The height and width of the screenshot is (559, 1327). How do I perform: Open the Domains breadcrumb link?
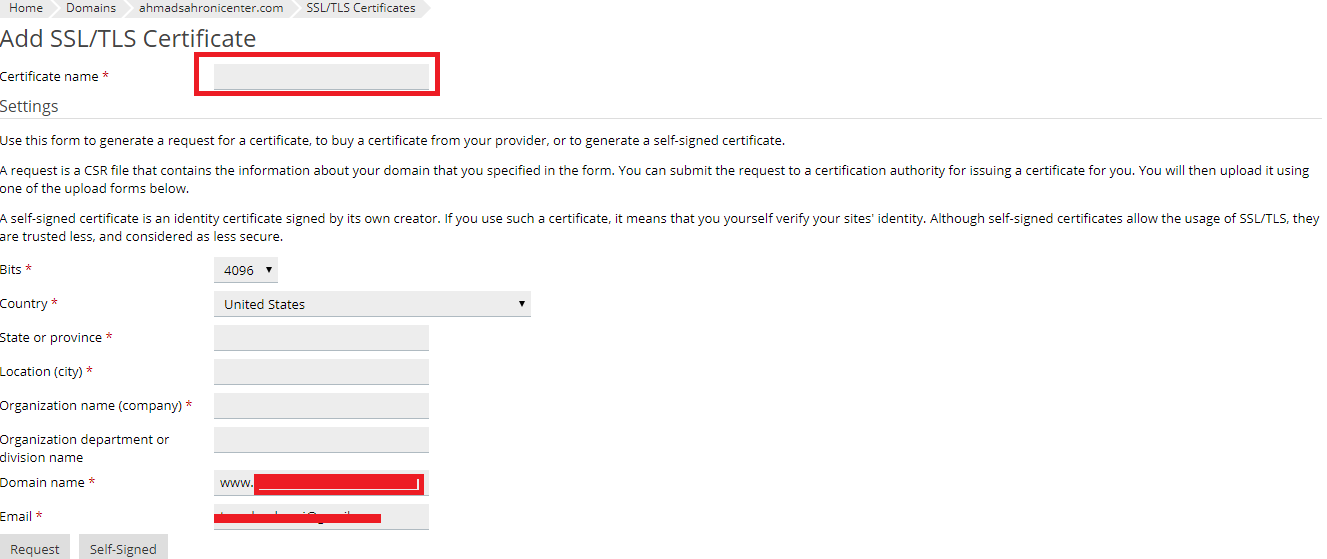pos(91,8)
